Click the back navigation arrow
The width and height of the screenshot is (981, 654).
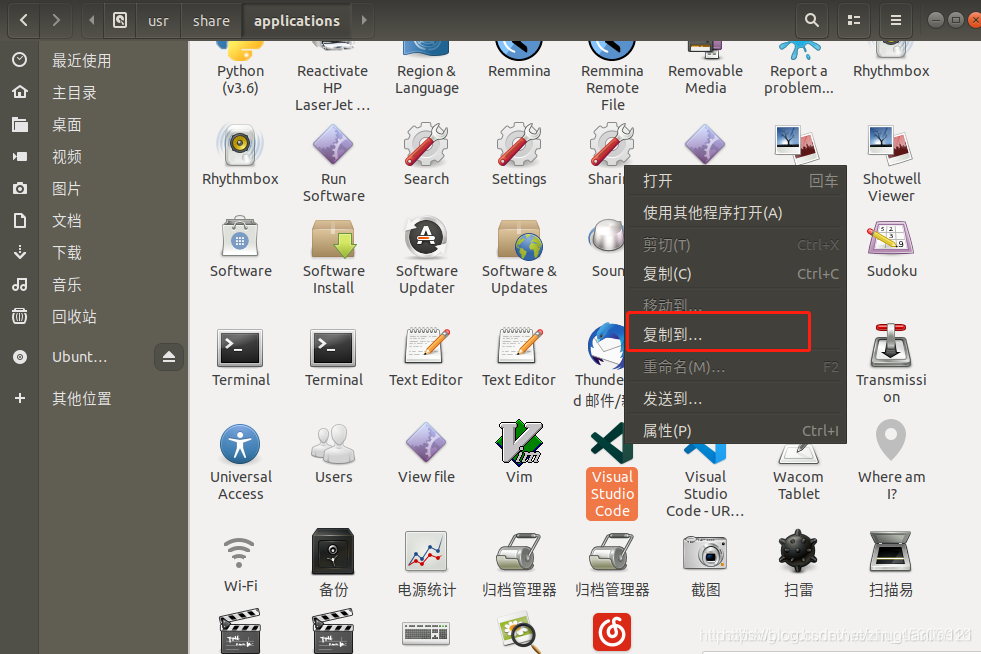[22, 20]
